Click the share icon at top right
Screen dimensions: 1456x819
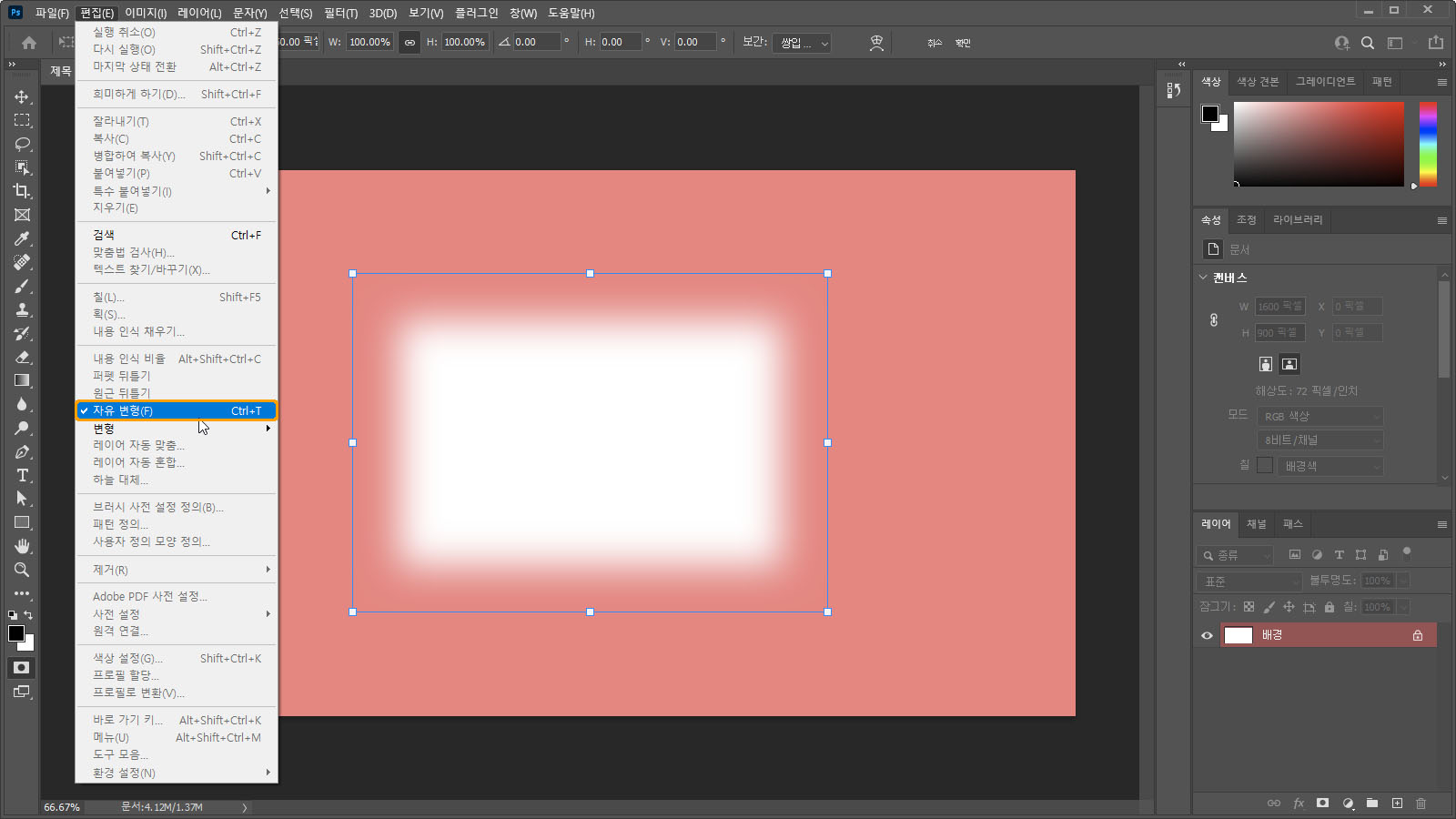pyautogui.click(x=1436, y=43)
